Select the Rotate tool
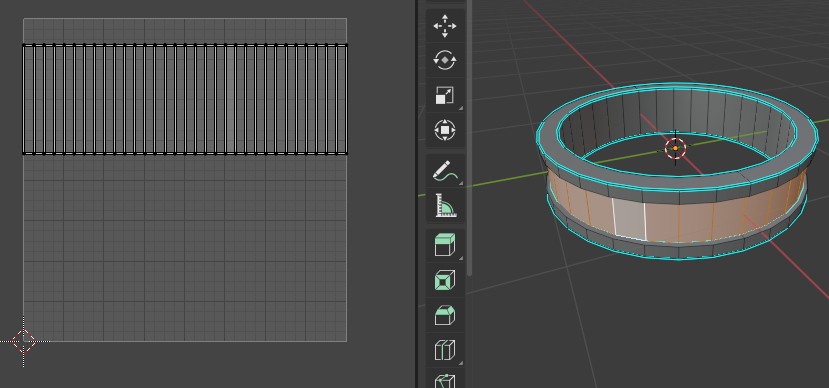 445,60
